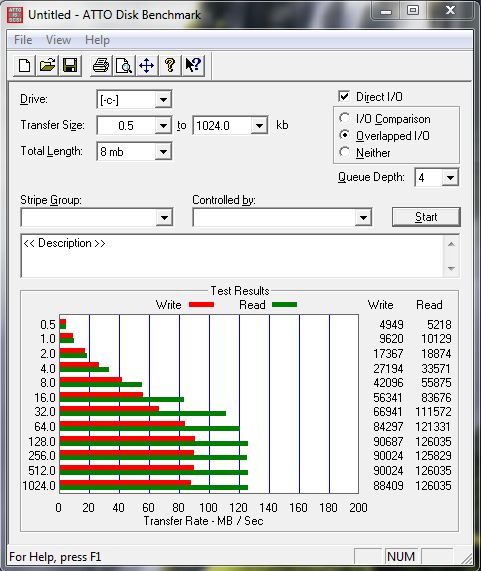
Task: Choose the Neither radio option
Action: [x=344, y=152]
